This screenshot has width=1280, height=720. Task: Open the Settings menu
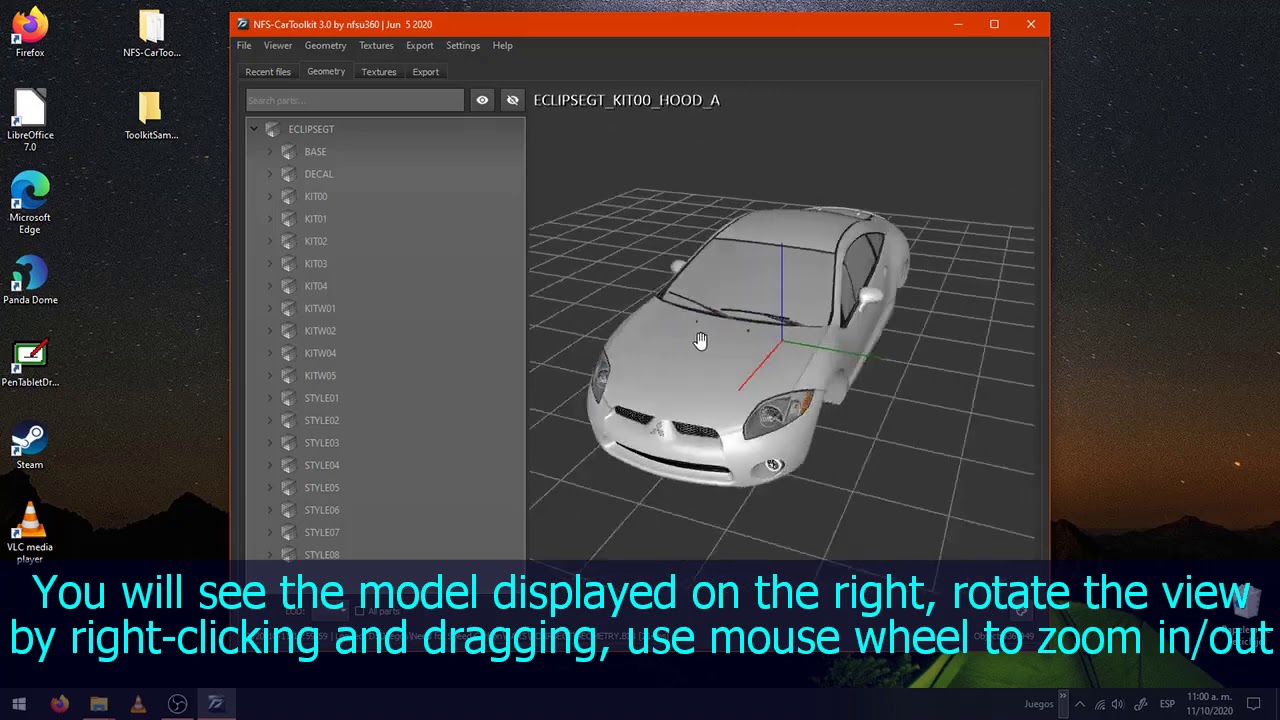tap(463, 46)
